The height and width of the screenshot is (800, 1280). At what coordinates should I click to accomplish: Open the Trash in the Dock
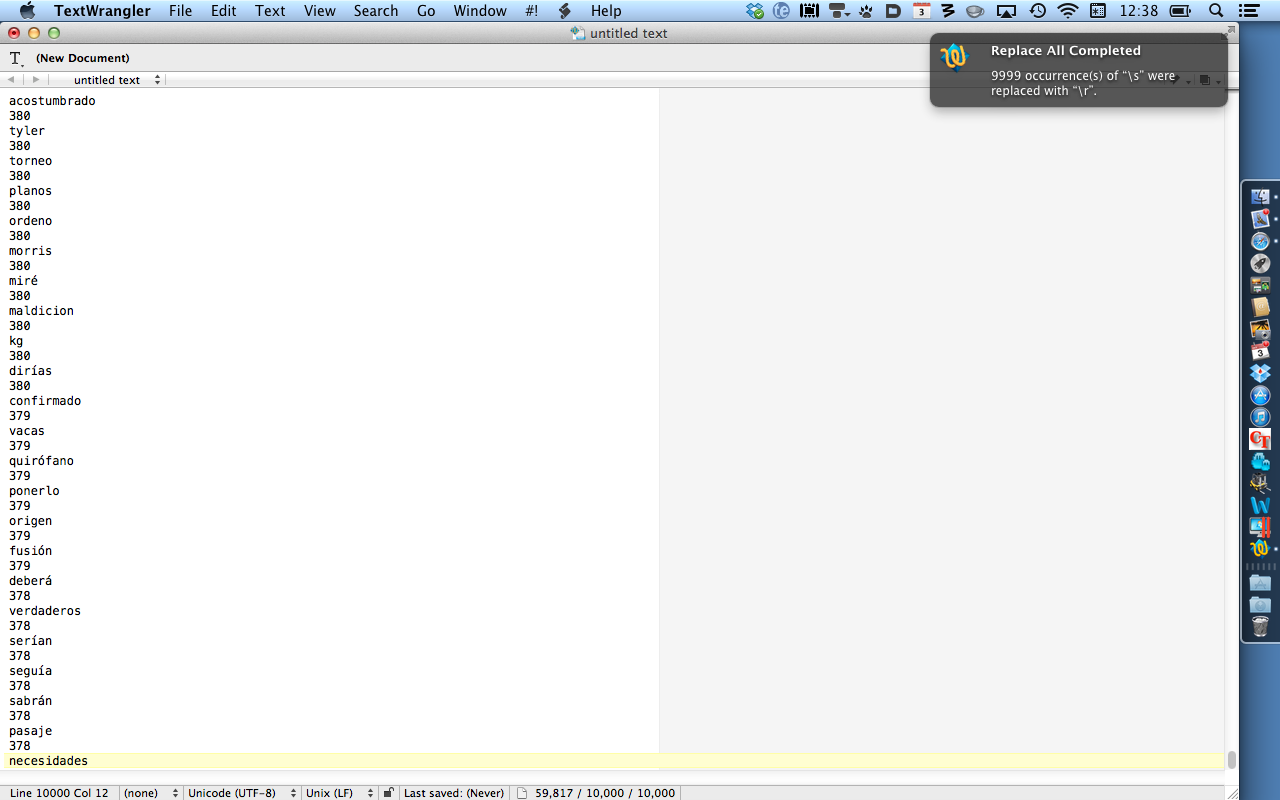pos(1260,626)
